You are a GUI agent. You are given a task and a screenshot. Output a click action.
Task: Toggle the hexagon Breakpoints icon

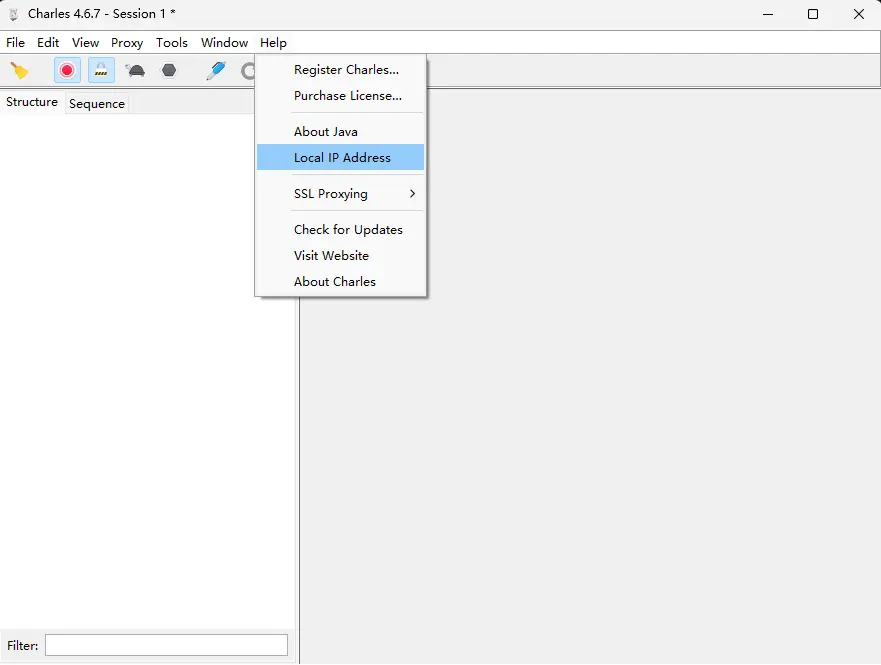tap(169, 70)
